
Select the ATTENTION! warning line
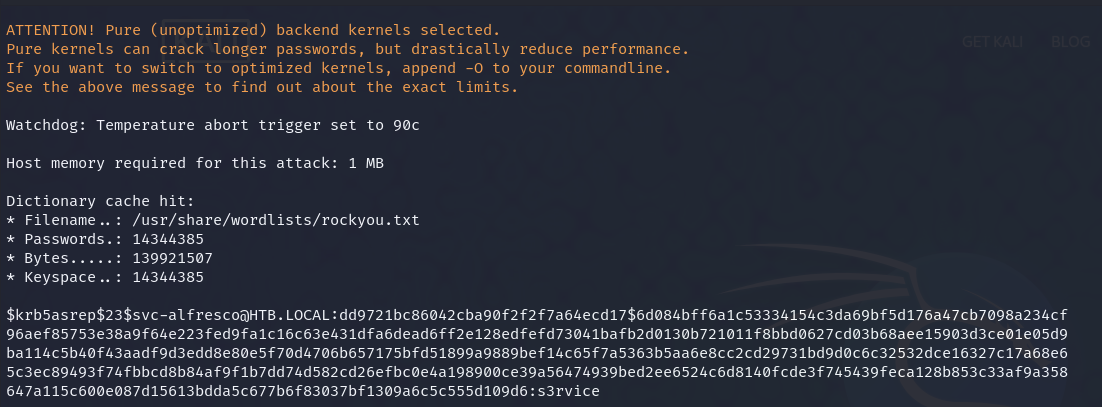[x=253, y=30]
